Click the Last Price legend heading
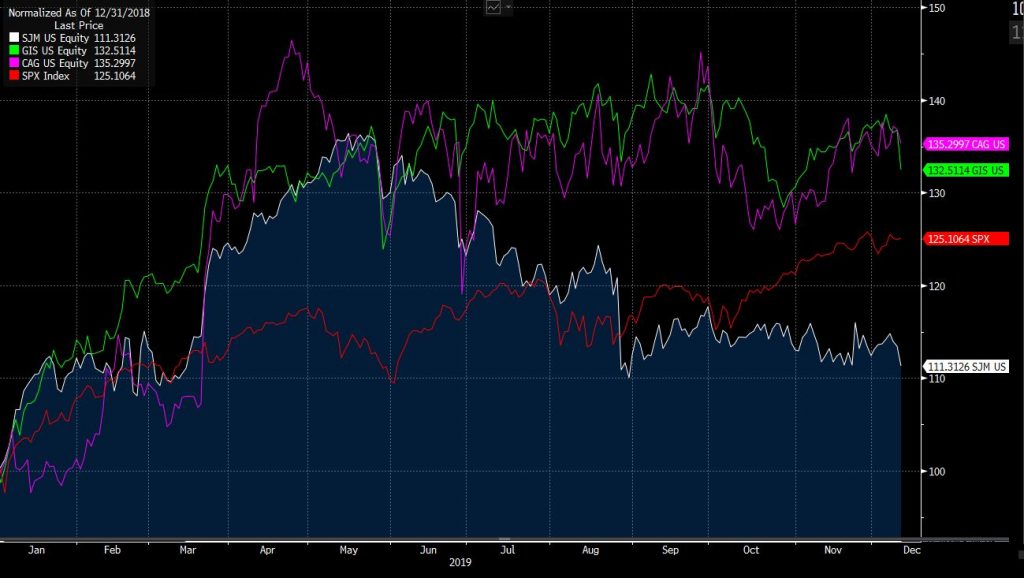The height and width of the screenshot is (578, 1024). 78,24
